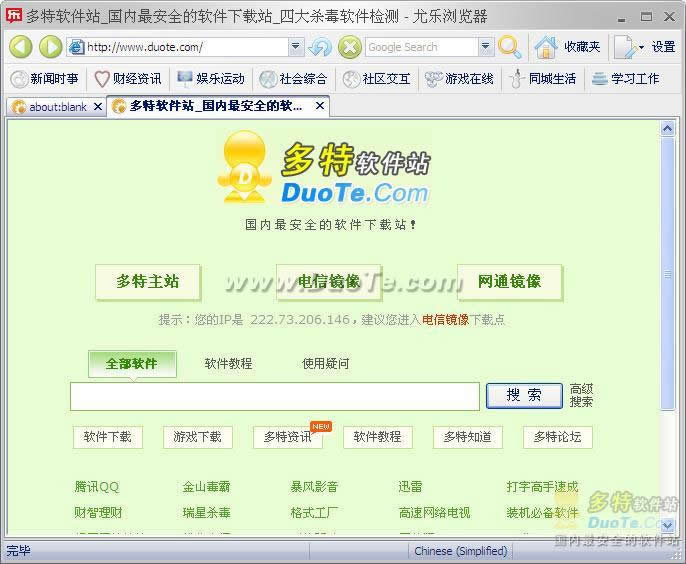
Task: Click the 网通镜像 mirror button
Action: (x=510, y=282)
